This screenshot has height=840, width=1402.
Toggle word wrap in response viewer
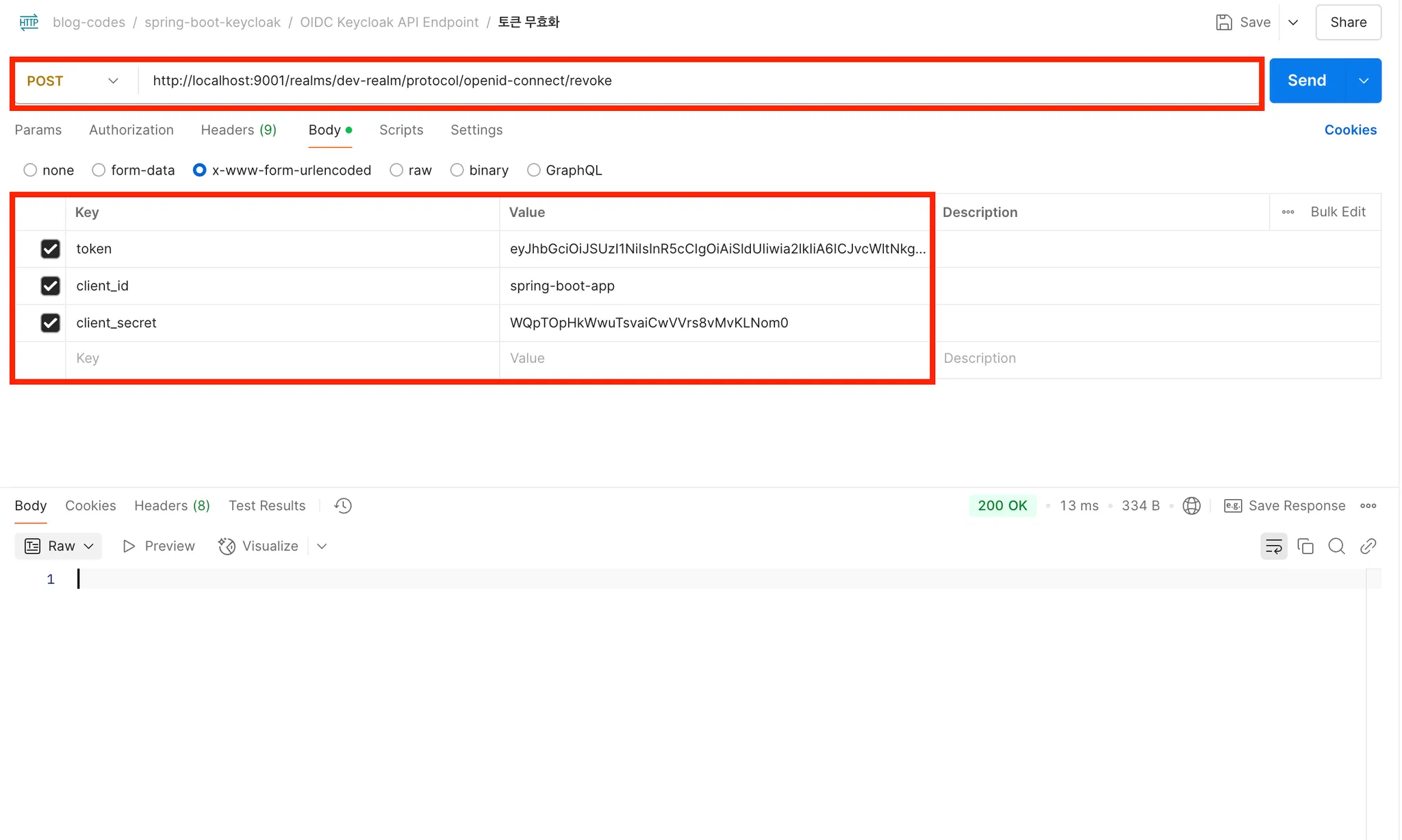click(x=1273, y=546)
